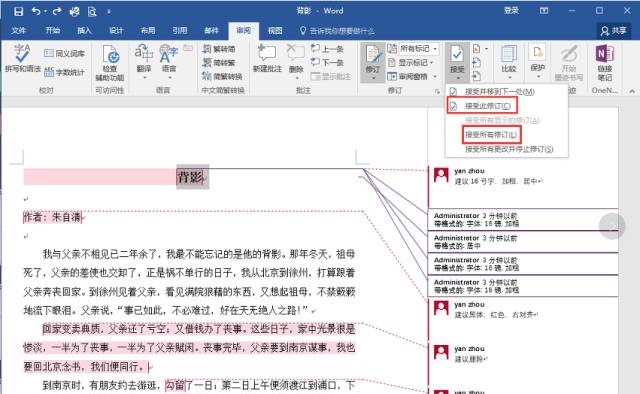Click the reject change icon beside 接受
Image resolution: width=640 pixels, height=394 pixels.
476,49
